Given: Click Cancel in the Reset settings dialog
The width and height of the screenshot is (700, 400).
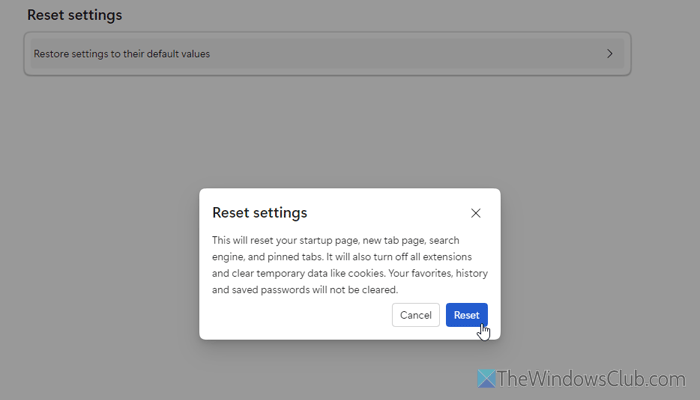Looking at the screenshot, I should 416,315.
